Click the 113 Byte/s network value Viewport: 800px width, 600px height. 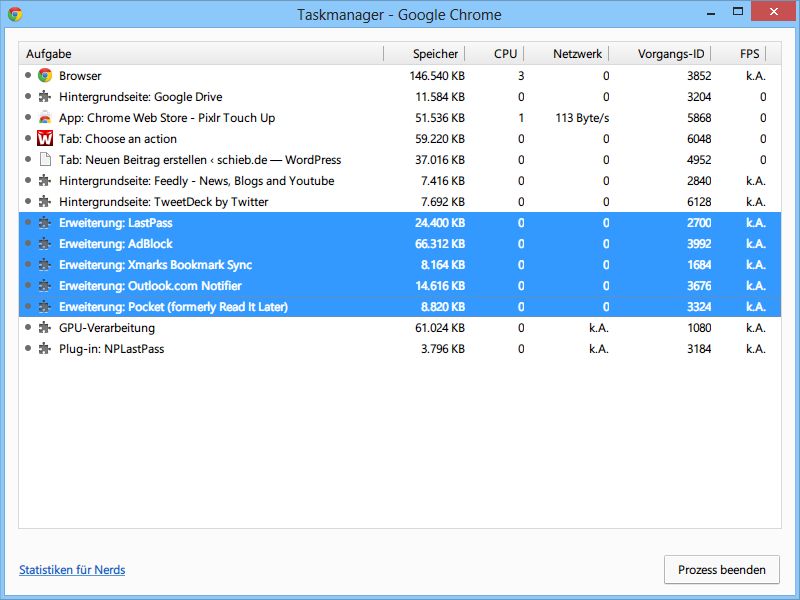(x=582, y=118)
